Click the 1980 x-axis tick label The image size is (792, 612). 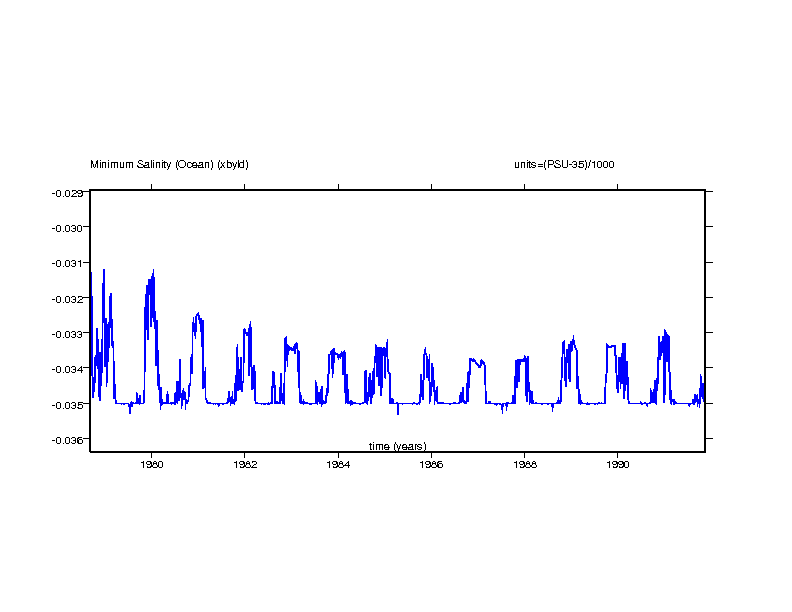tap(152, 464)
